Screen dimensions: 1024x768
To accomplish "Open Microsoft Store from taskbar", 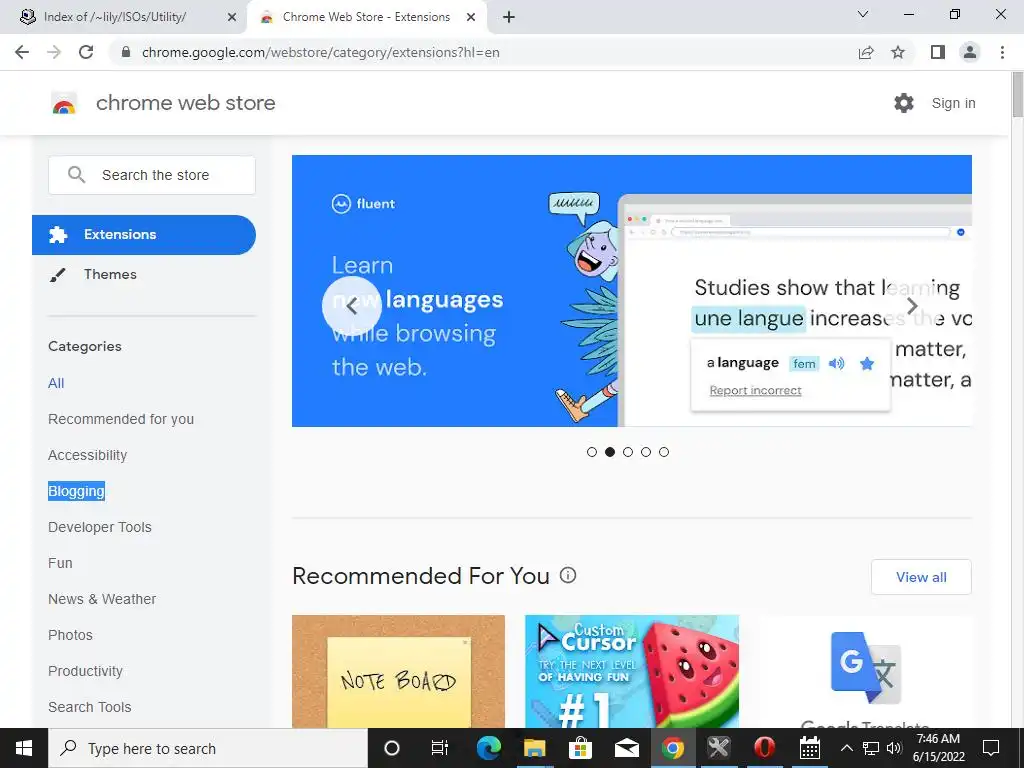I will click(x=580, y=748).
